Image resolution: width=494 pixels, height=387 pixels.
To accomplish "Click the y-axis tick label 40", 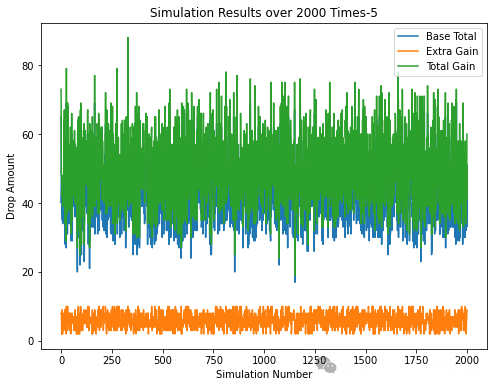I will pyautogui.click(x=28, y=204).
